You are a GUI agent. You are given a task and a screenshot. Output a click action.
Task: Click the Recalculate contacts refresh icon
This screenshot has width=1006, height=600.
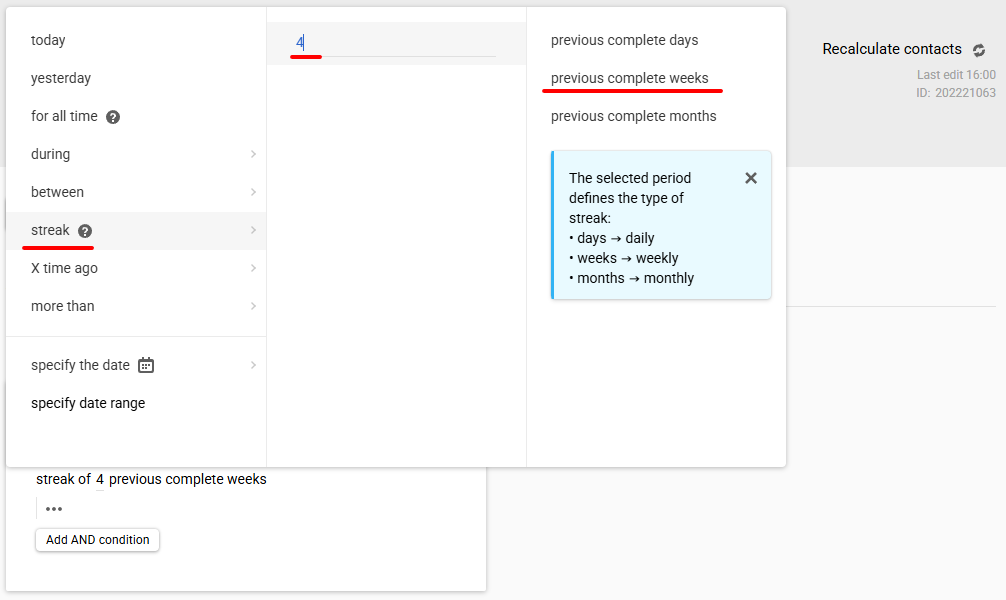point(978,50)
